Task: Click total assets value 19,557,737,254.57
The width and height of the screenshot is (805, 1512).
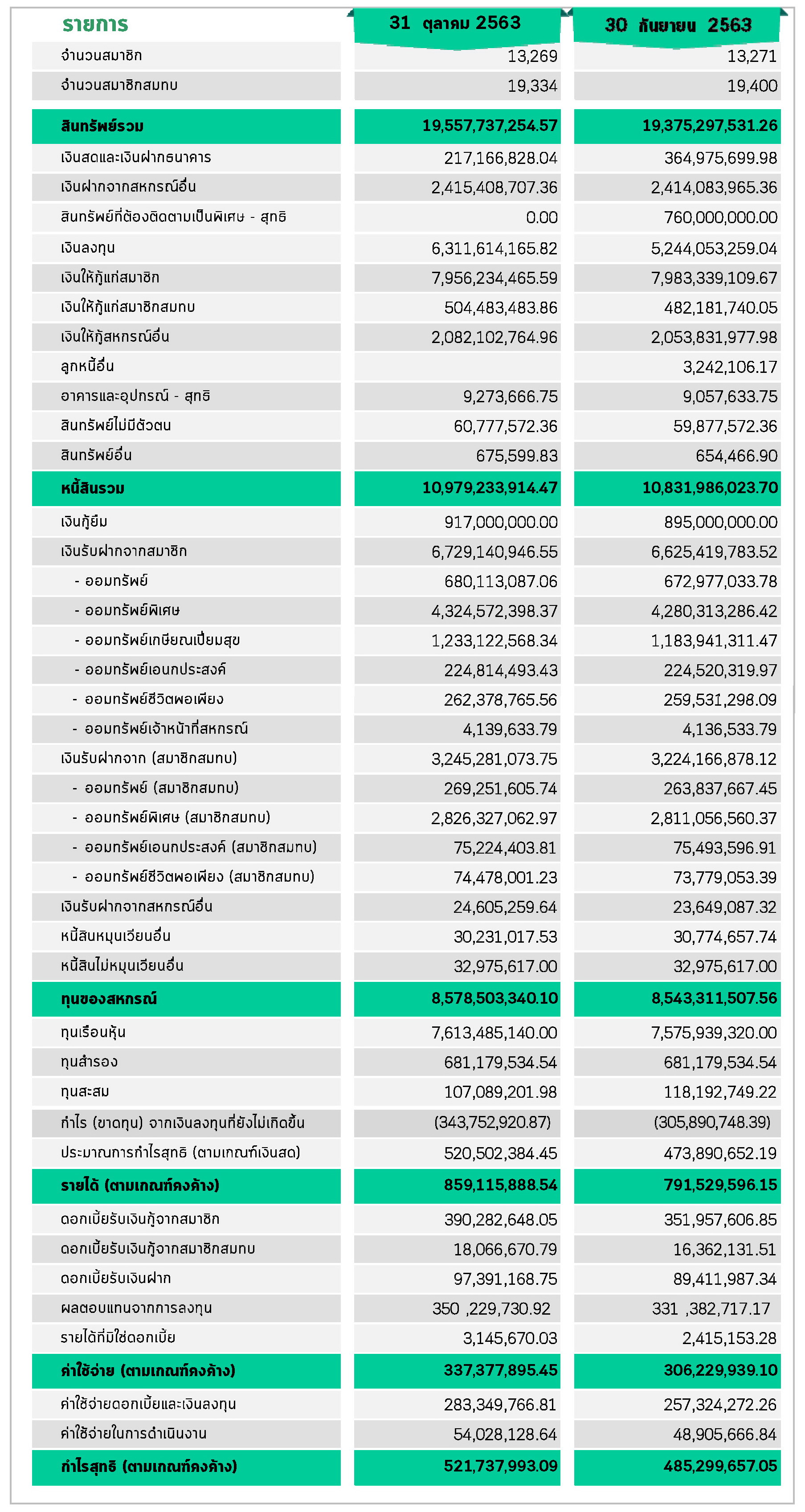Action: pos(490,126)
